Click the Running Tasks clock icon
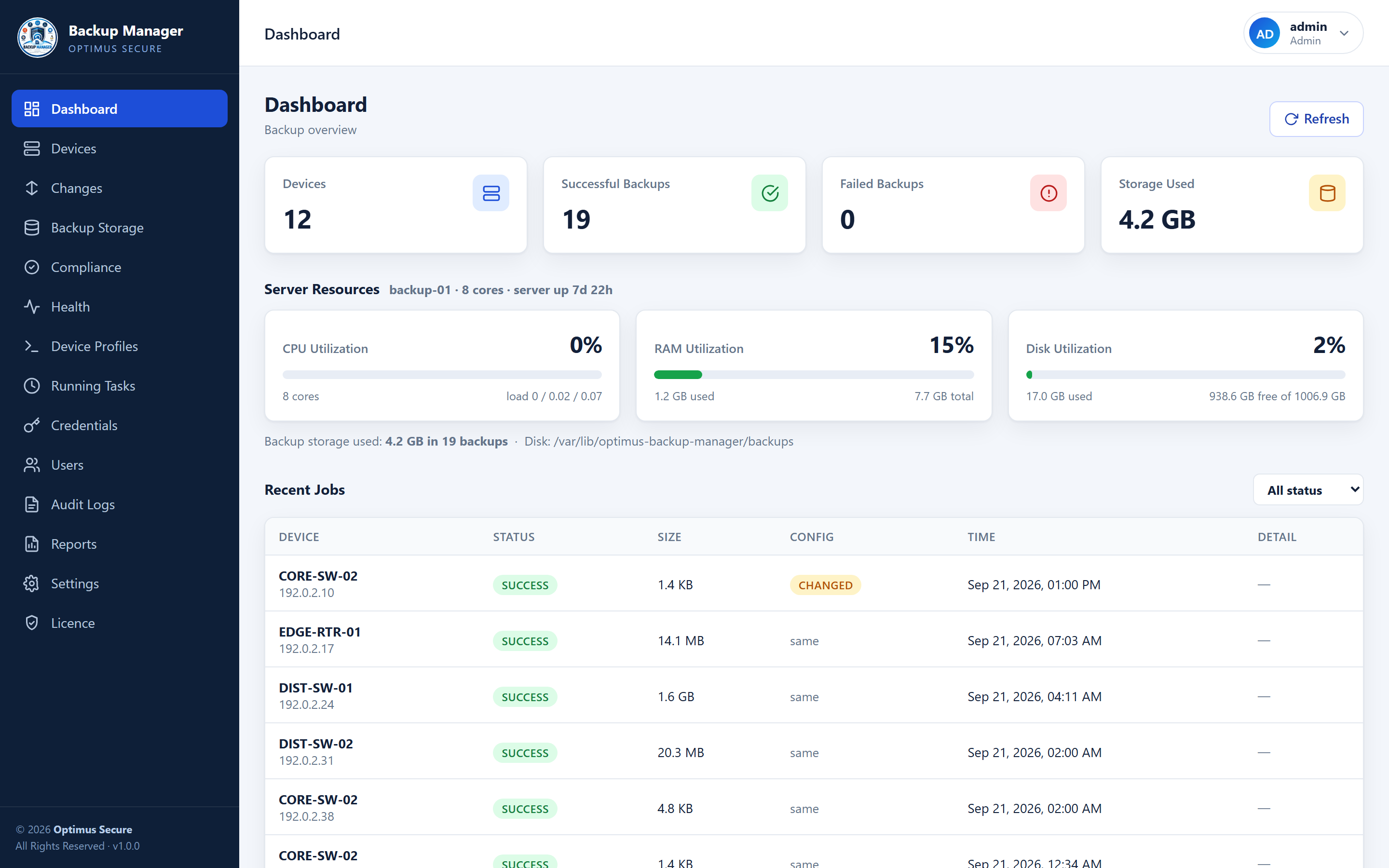The height and width of the screenshot is (868, 1389). 31,386
